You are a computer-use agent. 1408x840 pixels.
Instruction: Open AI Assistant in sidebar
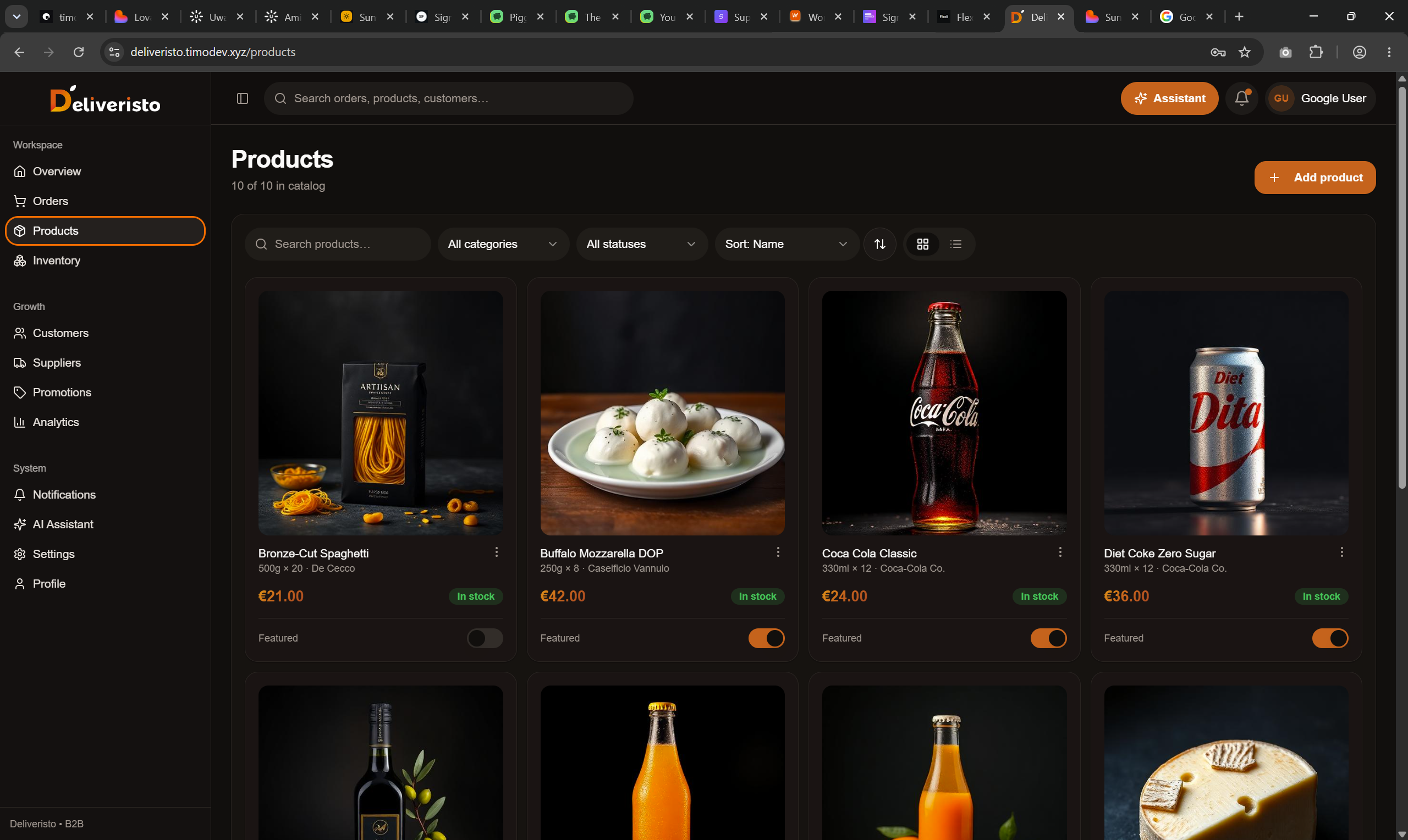(105, 524)
